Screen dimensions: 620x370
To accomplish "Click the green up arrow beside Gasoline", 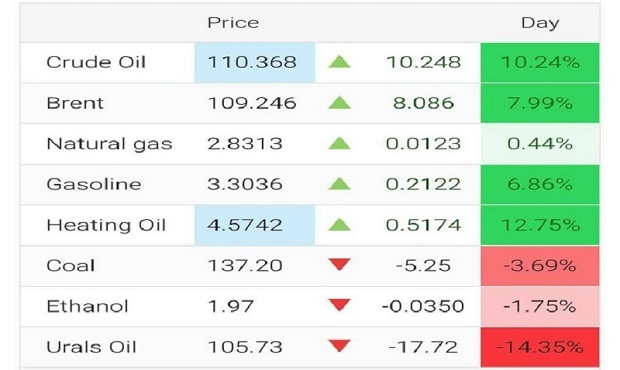I will (x=339, y=184).
